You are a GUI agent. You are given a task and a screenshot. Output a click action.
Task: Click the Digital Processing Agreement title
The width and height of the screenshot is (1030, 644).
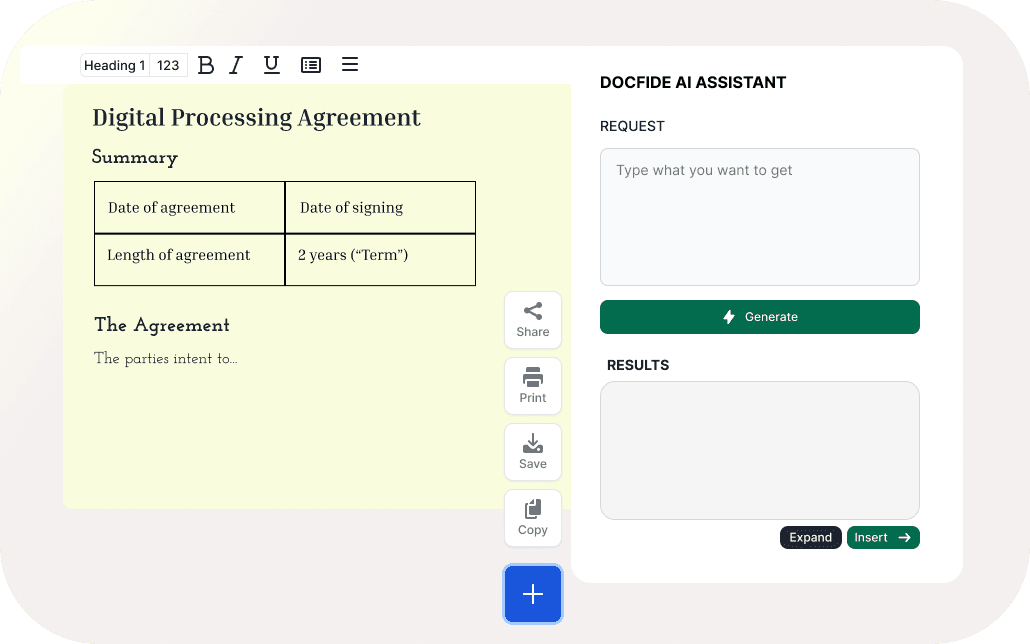point(256,117)
